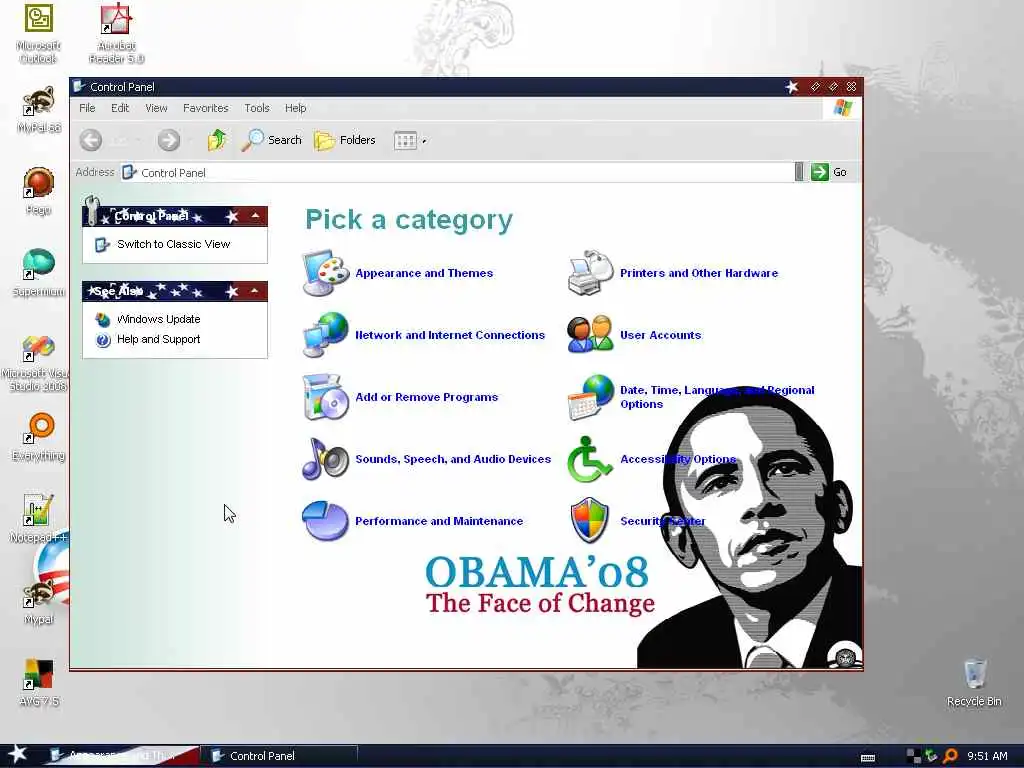The height and width of the screenshot is (768, 1024).
Task: Click the Back arrow toolbar button
Action: 91,140
